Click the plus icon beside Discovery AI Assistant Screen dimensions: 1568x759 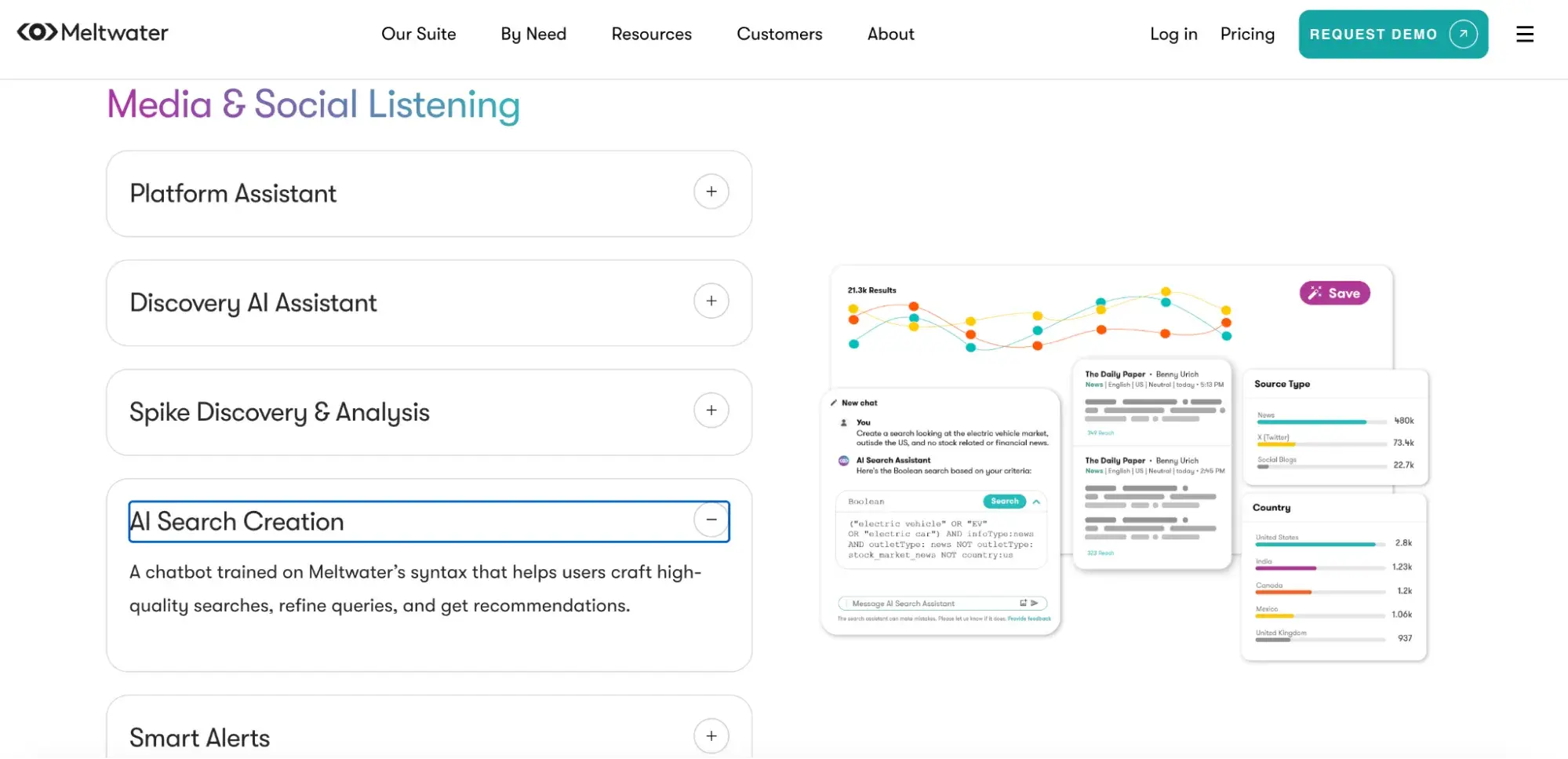point(711,301)
